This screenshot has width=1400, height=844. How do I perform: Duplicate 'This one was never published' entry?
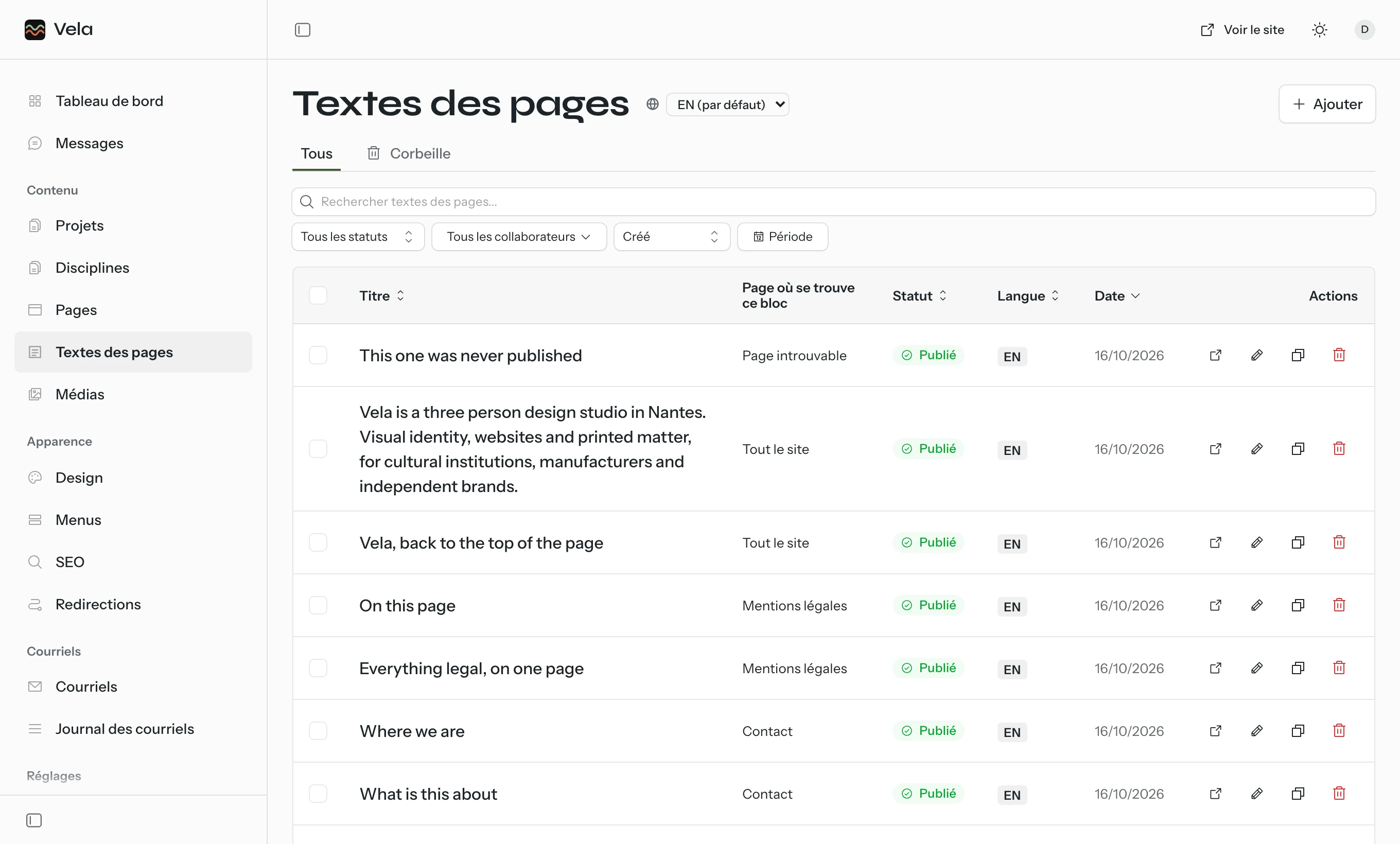tap(1298, 355)
